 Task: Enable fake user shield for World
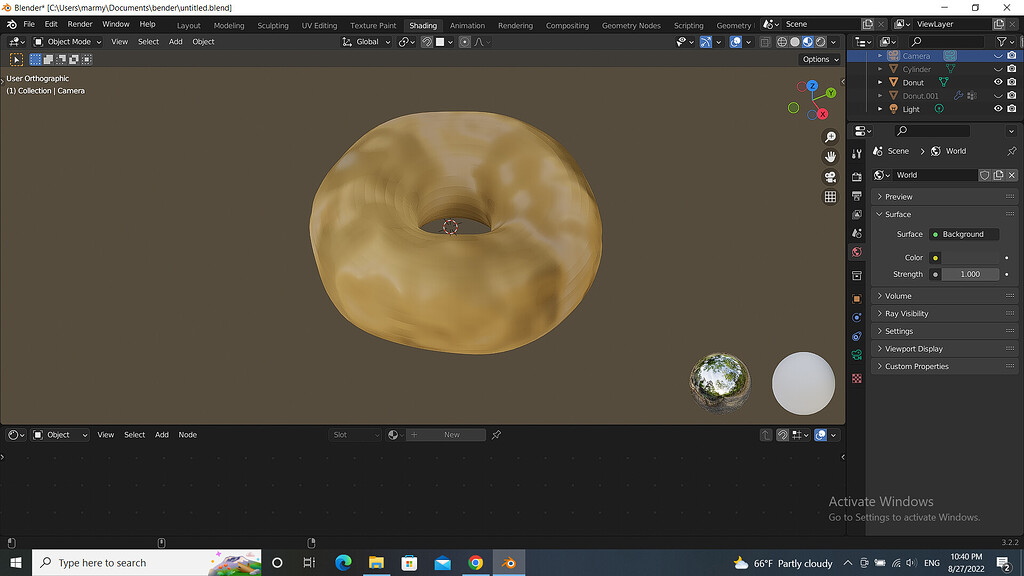[x=984, y=175]
